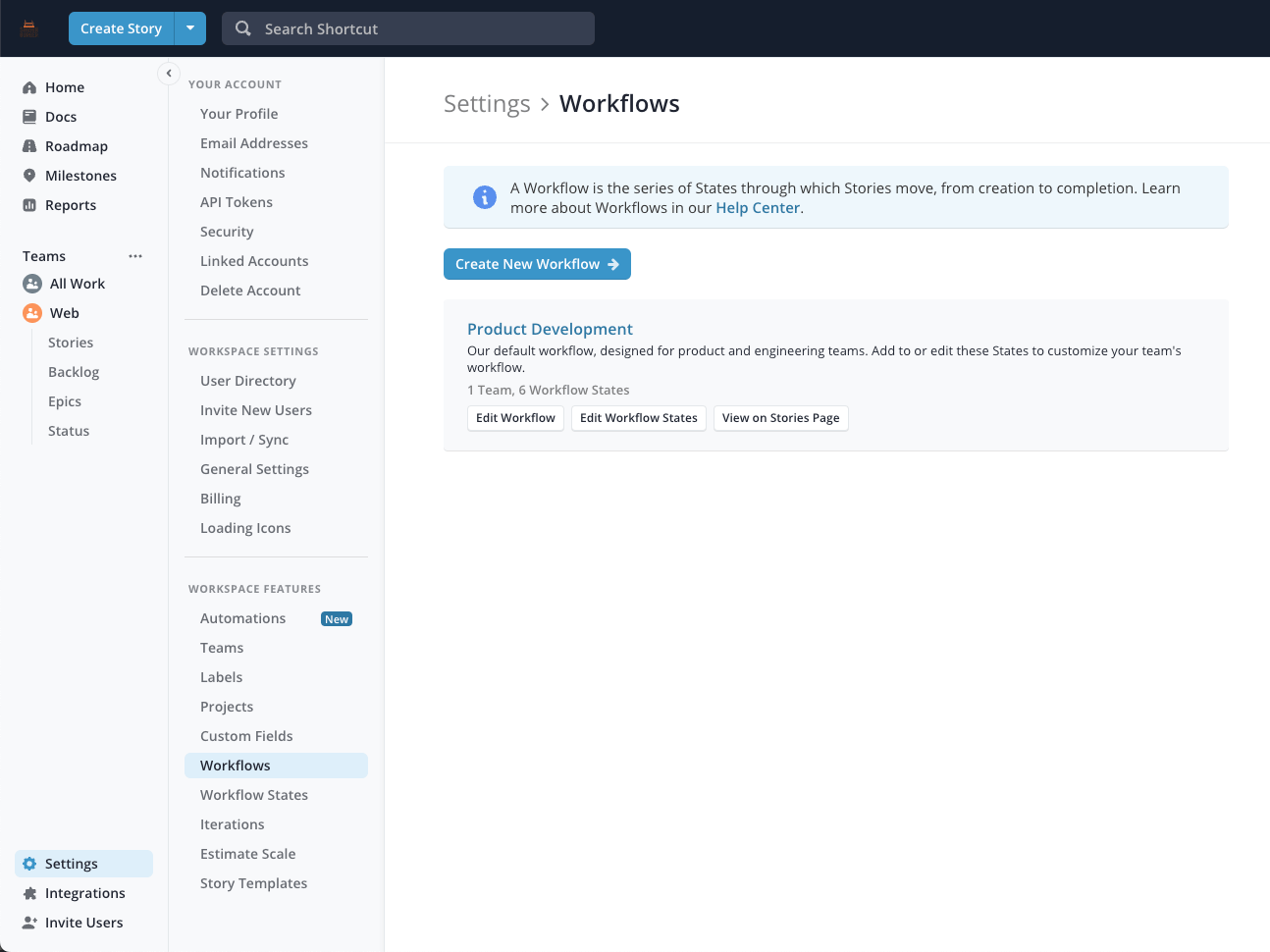1270x952 pixels.
Task: Open Projects settings
Action: [227, 707]
